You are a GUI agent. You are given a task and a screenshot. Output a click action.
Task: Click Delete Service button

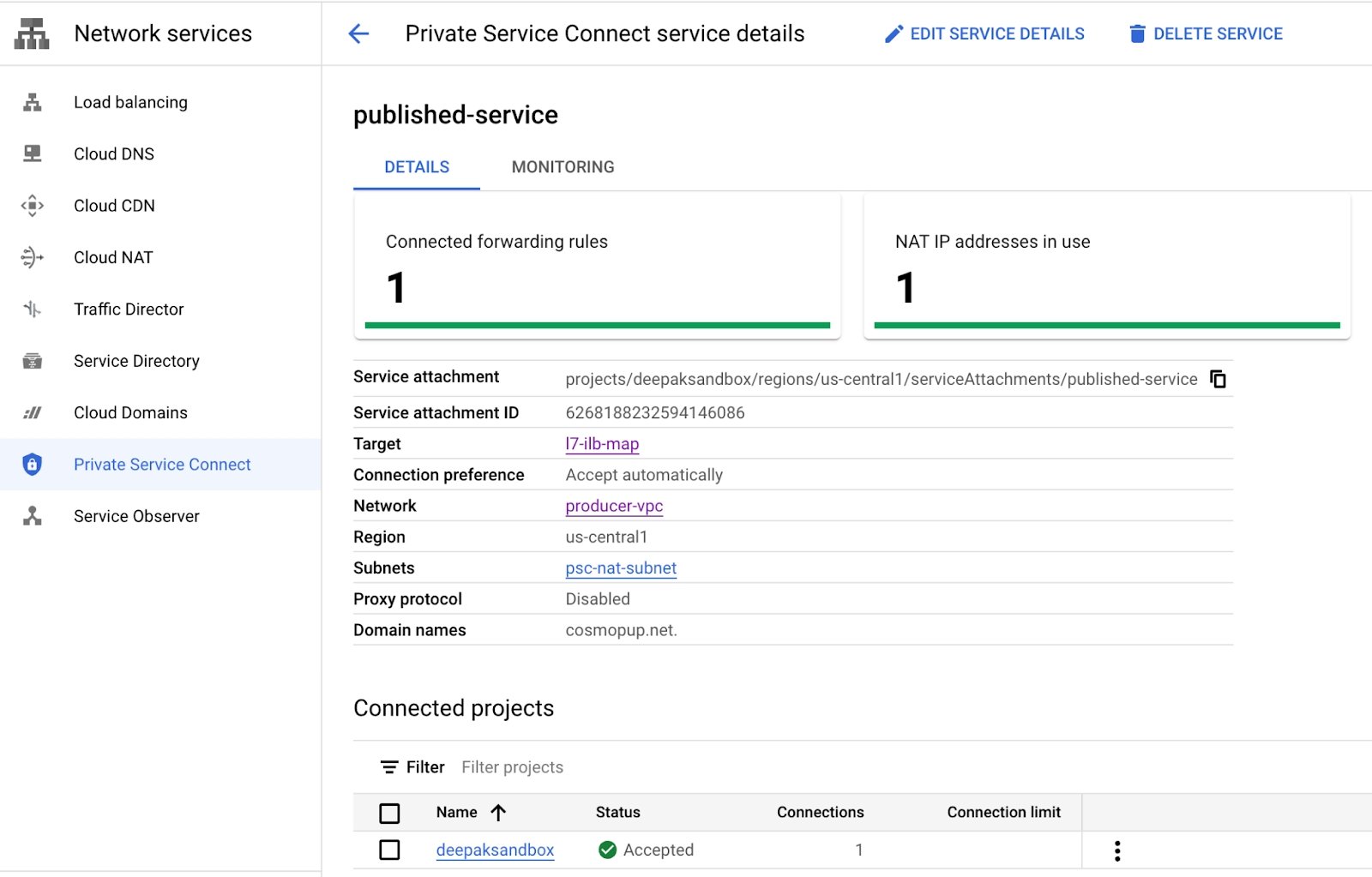(1206, 34)
